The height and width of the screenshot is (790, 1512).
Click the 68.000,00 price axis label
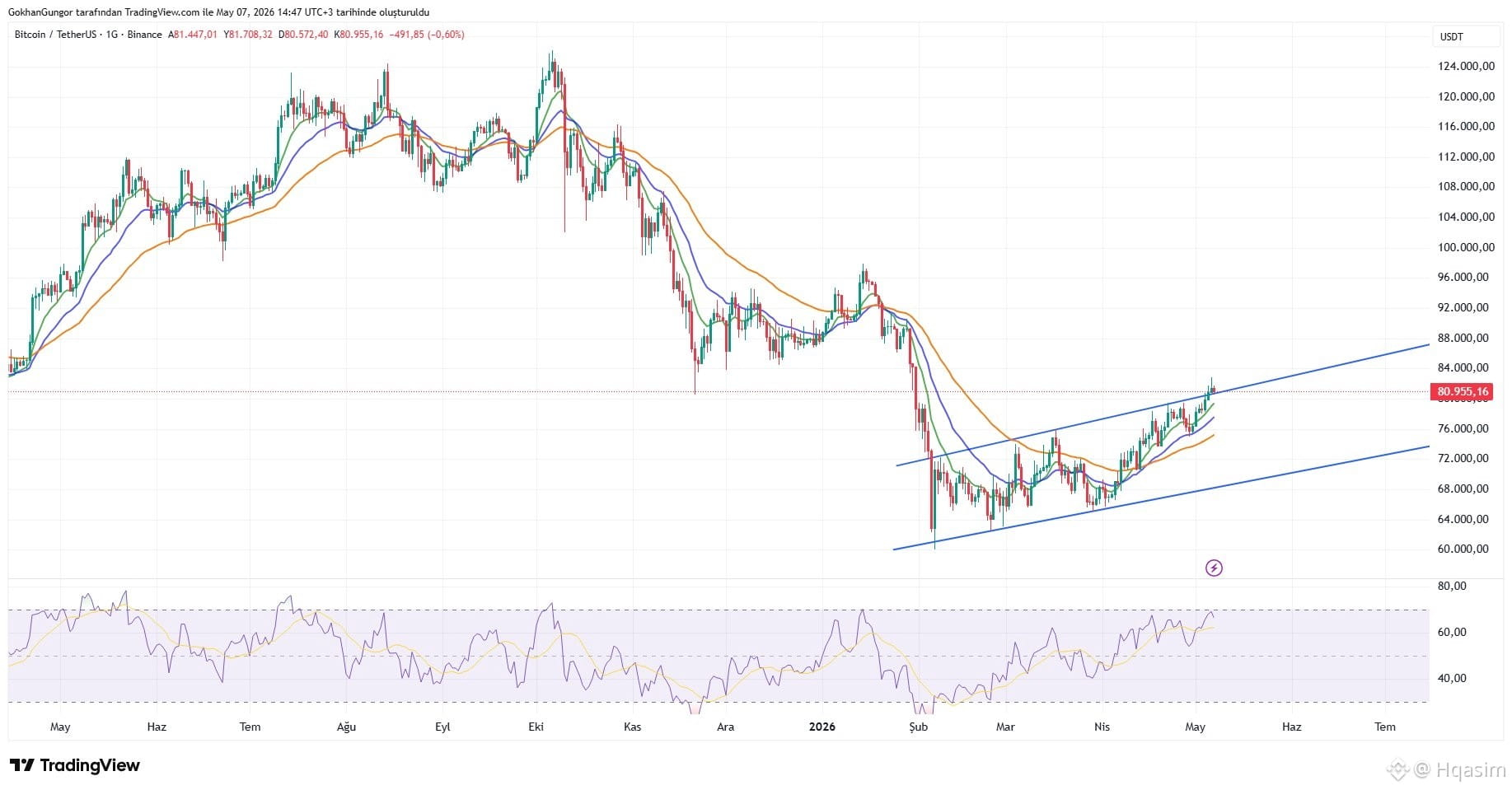point(1463,488)
